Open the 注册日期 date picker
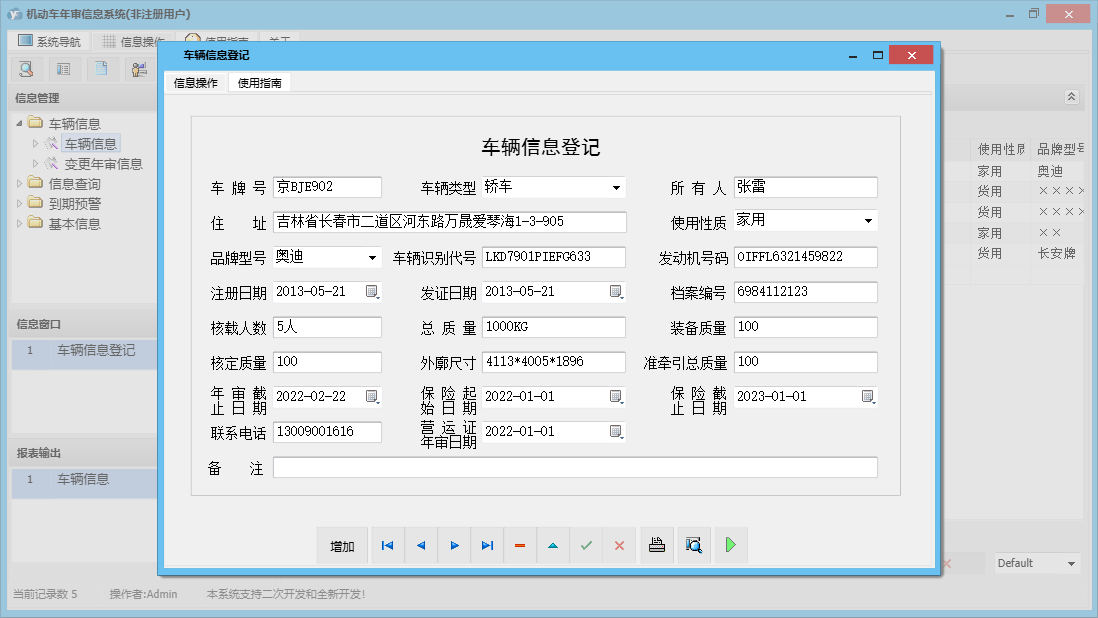1098x618 pixels. [372, 292]
